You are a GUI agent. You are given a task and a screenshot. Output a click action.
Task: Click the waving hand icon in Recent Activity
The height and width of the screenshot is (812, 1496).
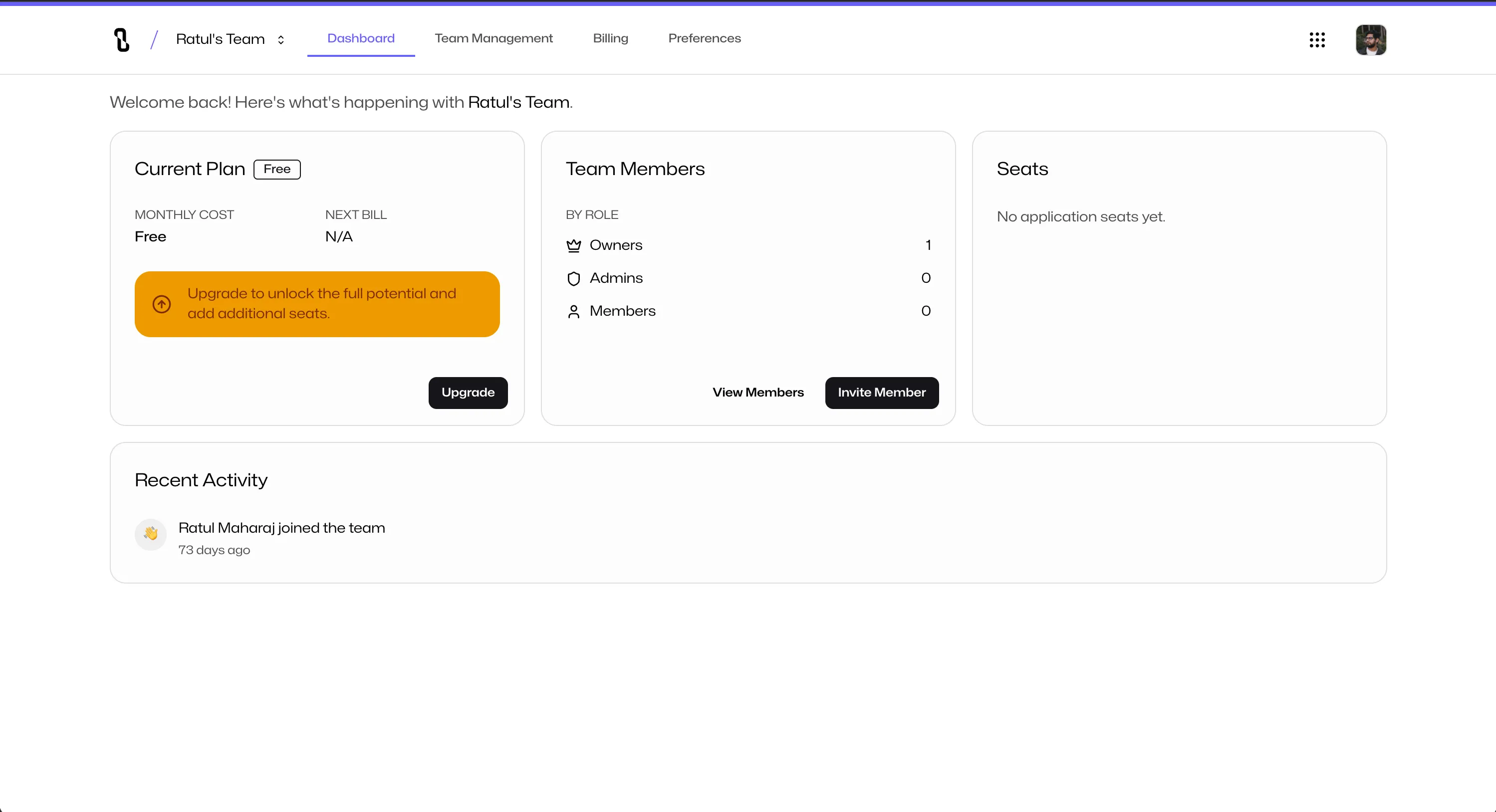tap(150, 534)
